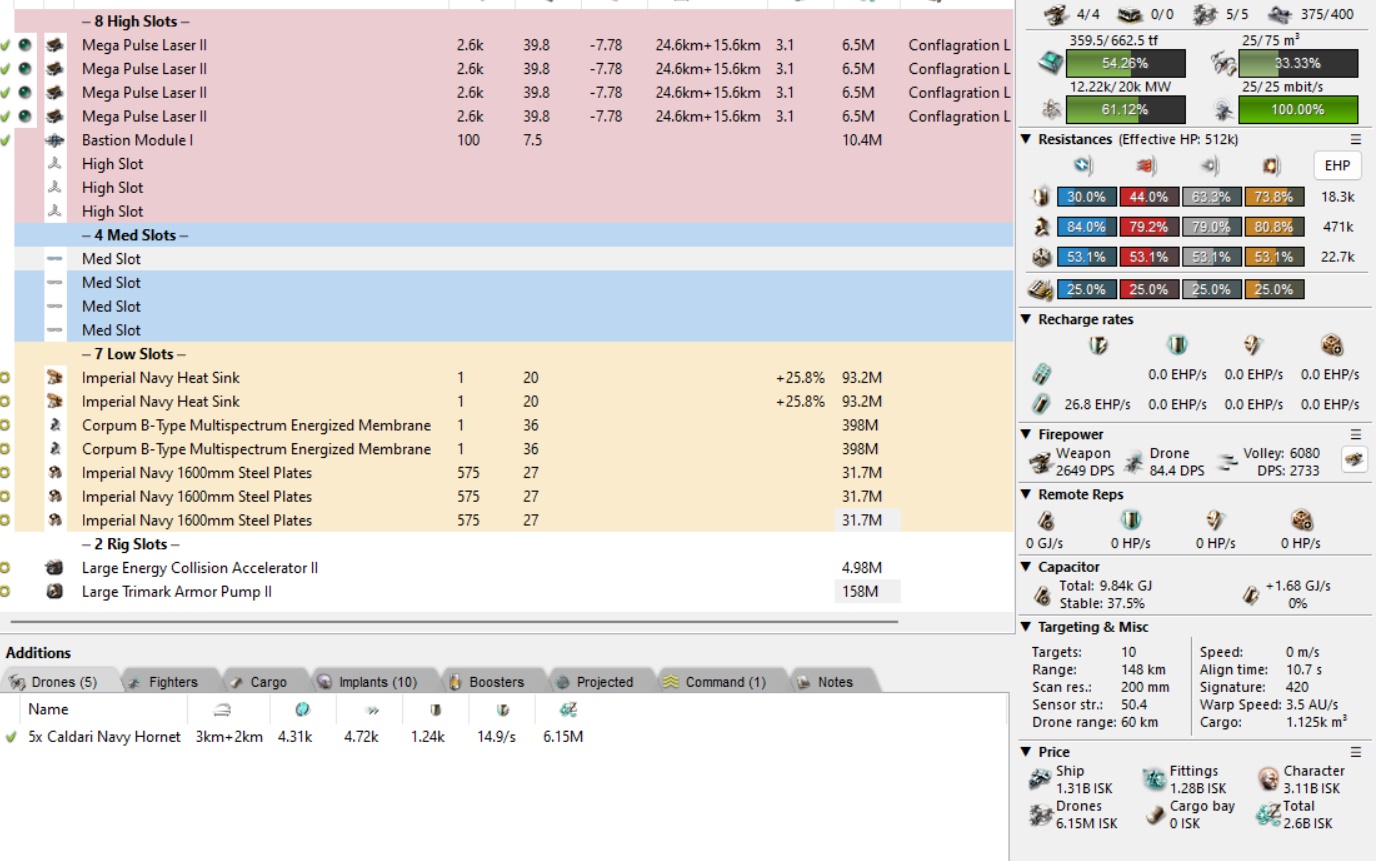Image resolution: width=1376 pixels, height=861 pixels.
Task: Click the launcher hardpoints icon beside 0/0
Action: tap(1129, 13)
